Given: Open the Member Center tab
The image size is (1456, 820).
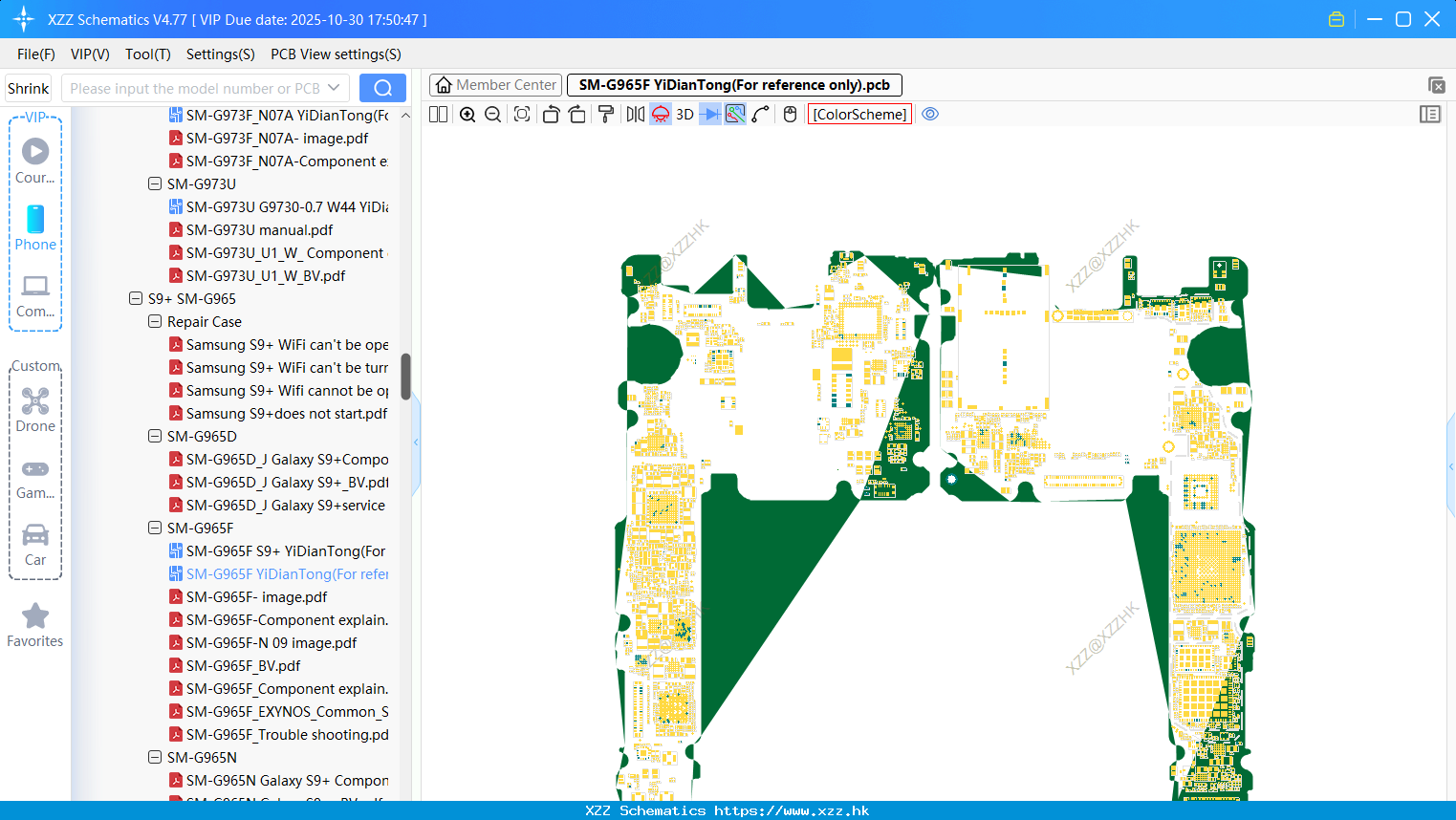Looking at the screenshot, I should [x=495, y=85].
